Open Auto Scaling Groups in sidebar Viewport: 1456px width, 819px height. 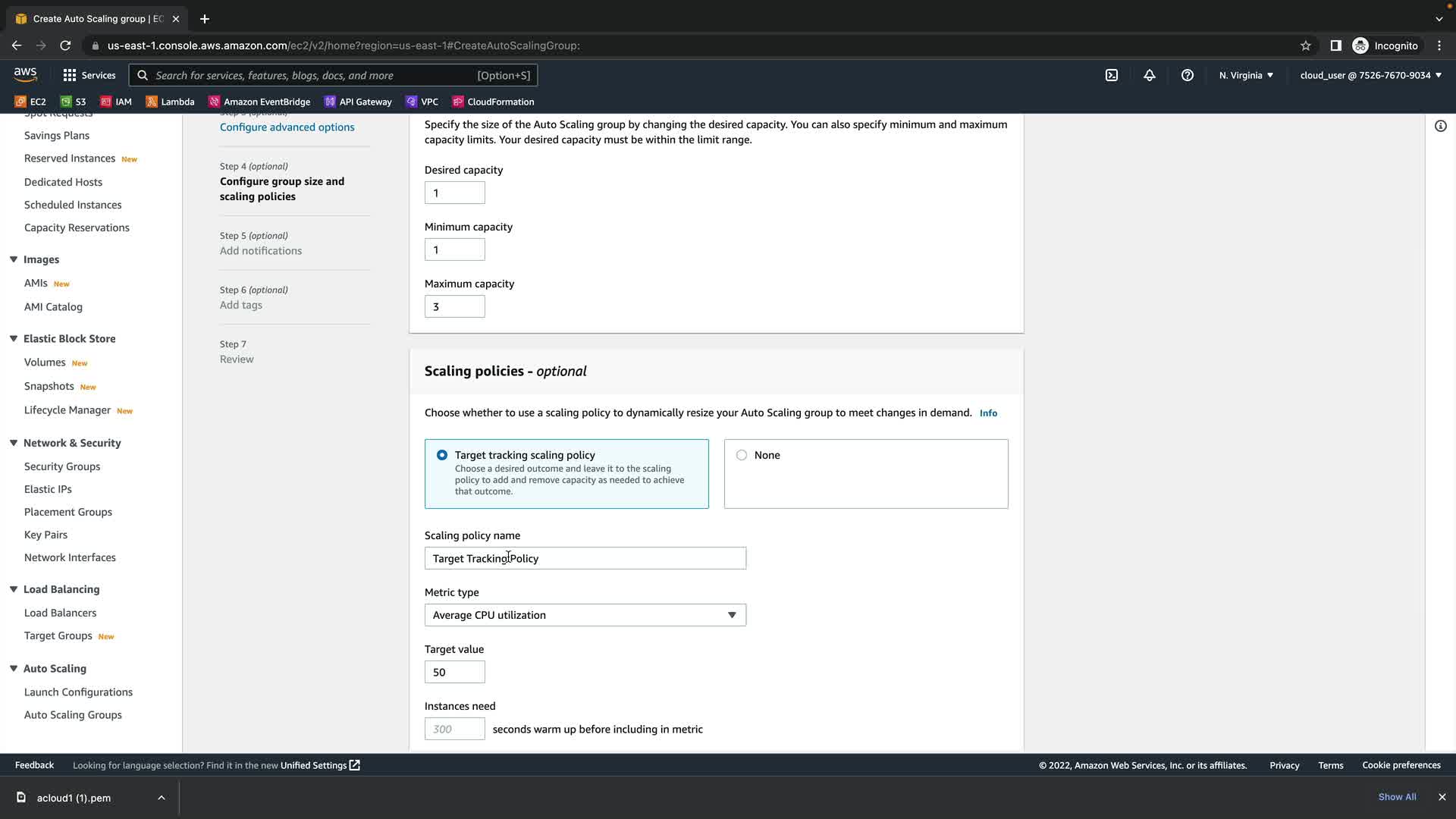click(73, 714)
